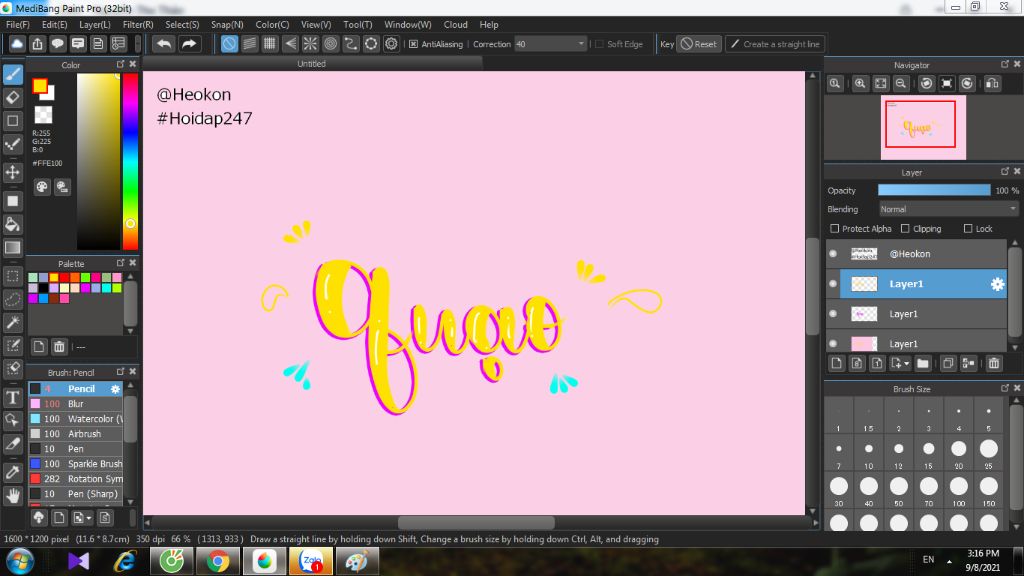Turn off snap using the Snap Off icon
The image size is (1024, 576).
tap(229, 44)
